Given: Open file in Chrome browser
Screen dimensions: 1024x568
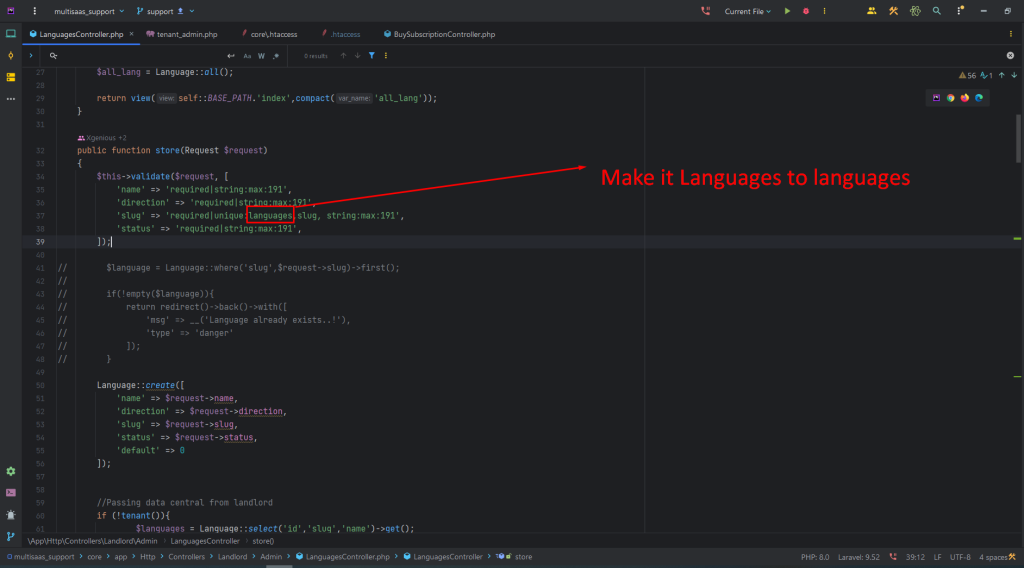Looking at the screenshot, I should tap(951, 98).
